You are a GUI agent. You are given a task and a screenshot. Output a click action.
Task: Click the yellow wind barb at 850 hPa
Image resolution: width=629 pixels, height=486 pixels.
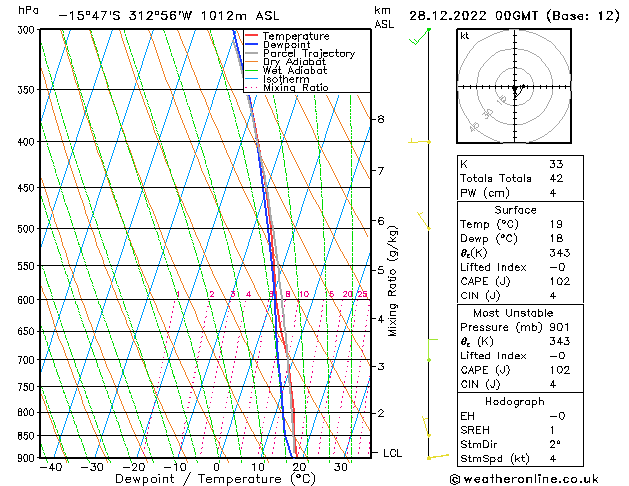click(x=426, y=426)
